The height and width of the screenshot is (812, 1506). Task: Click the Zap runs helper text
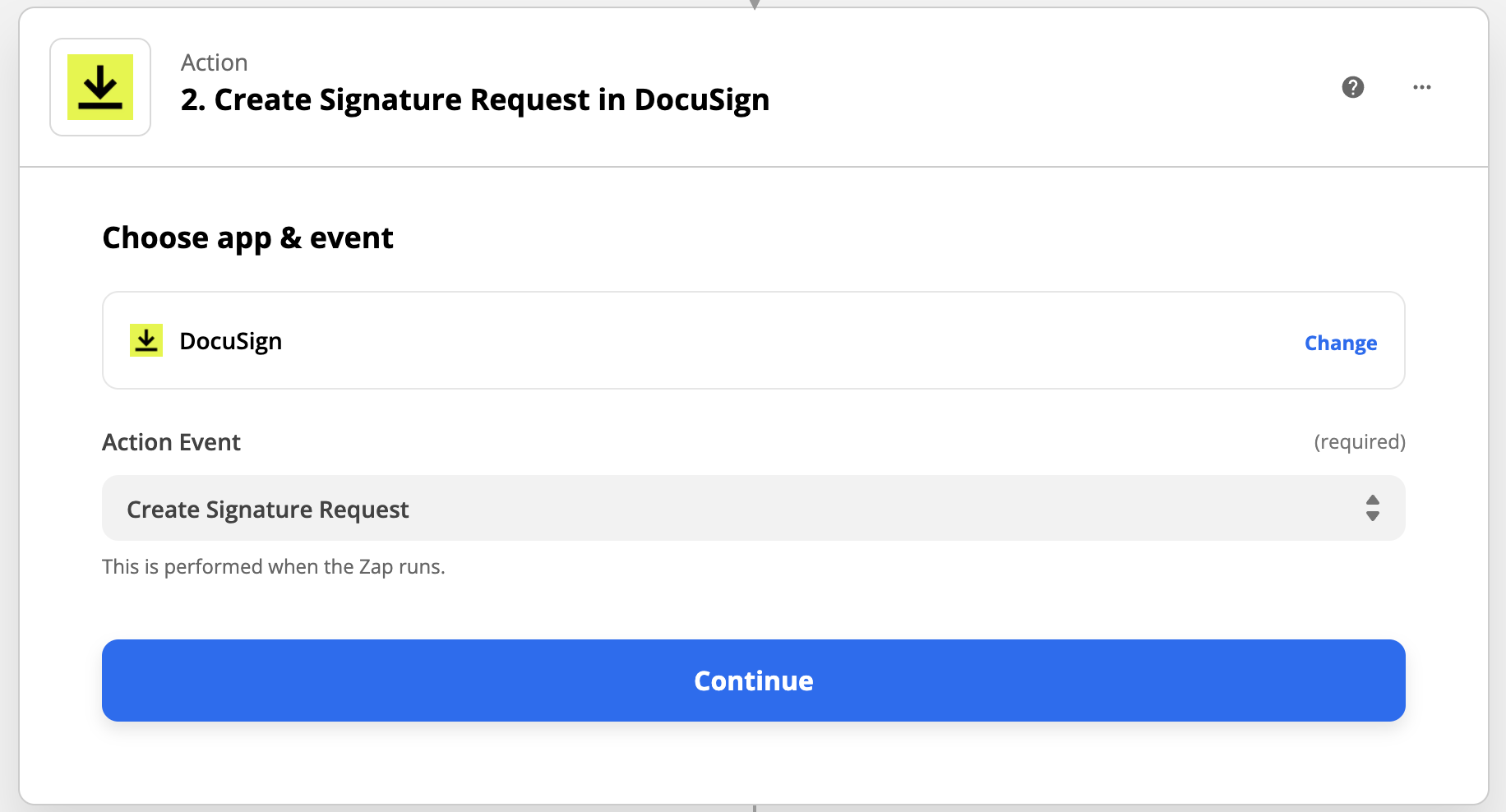(x=274, y=566)
